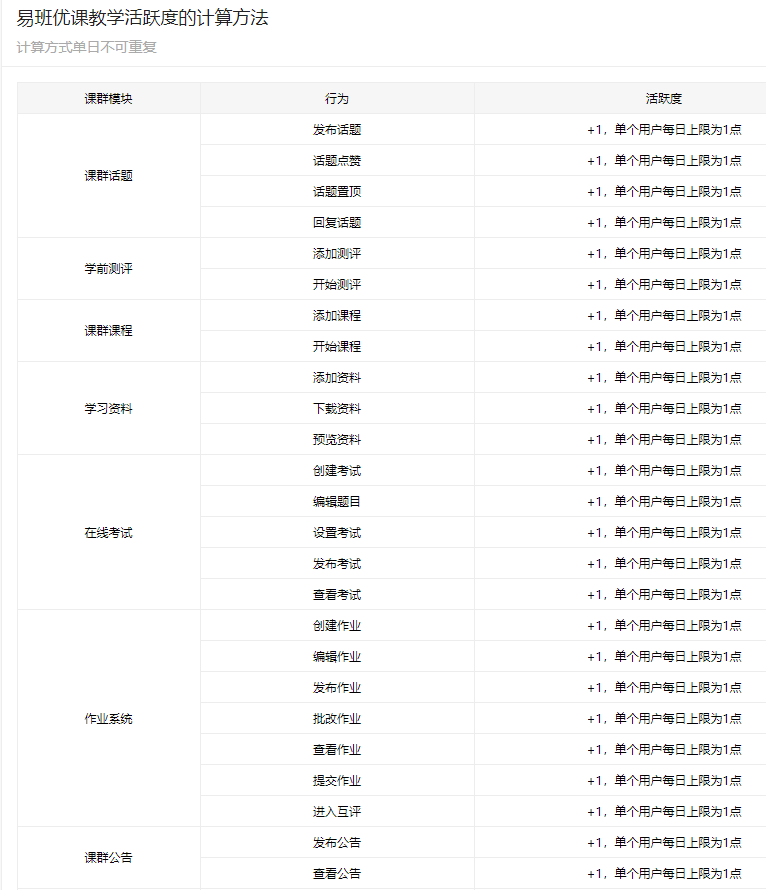The height and width of the screenshot is (890, 766).
Task: Click the 下载资料 behavior cell
Action: click(337, 409)
